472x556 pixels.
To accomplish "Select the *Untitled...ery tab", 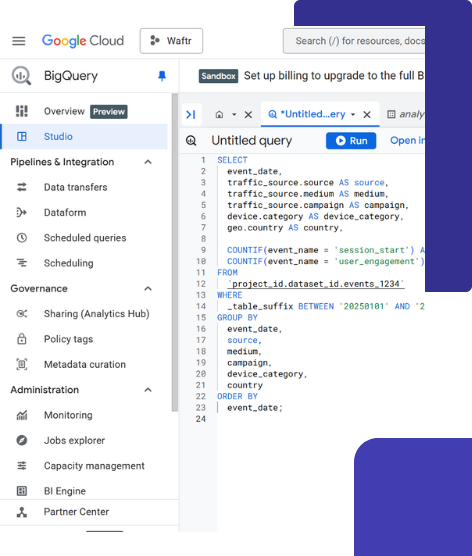I will [312, 114].
